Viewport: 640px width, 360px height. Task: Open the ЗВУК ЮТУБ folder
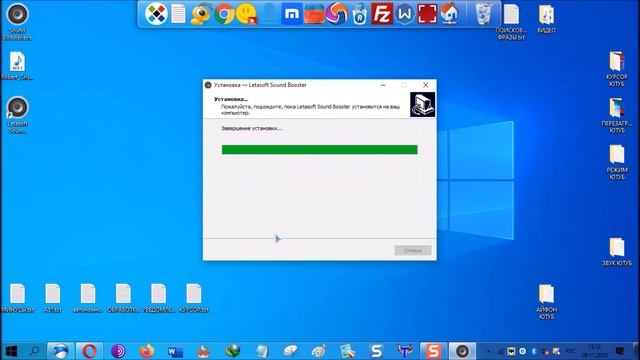click(x=617, y=252)
